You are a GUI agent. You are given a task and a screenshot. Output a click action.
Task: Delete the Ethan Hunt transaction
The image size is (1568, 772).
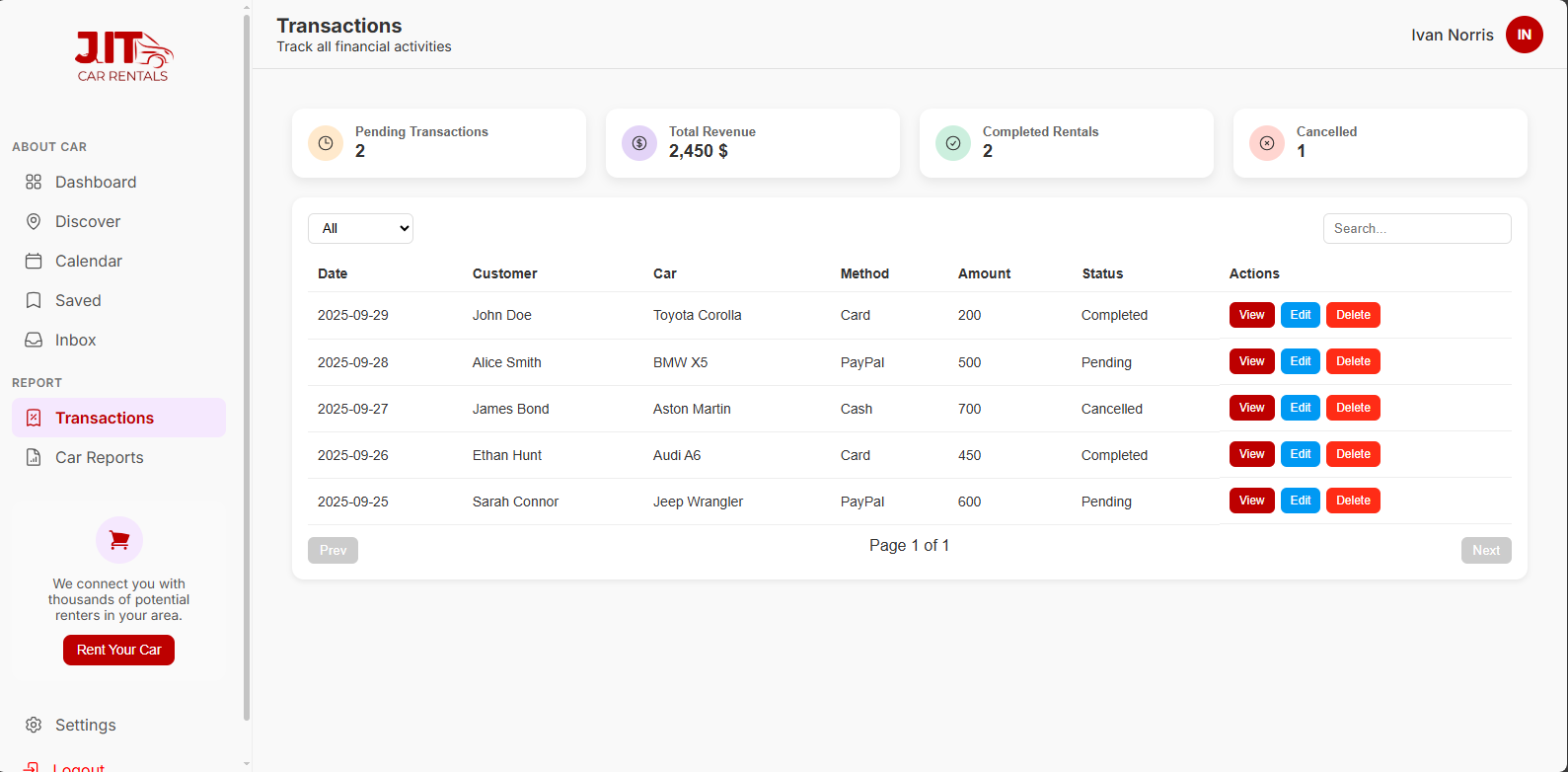coord(1353,454)
